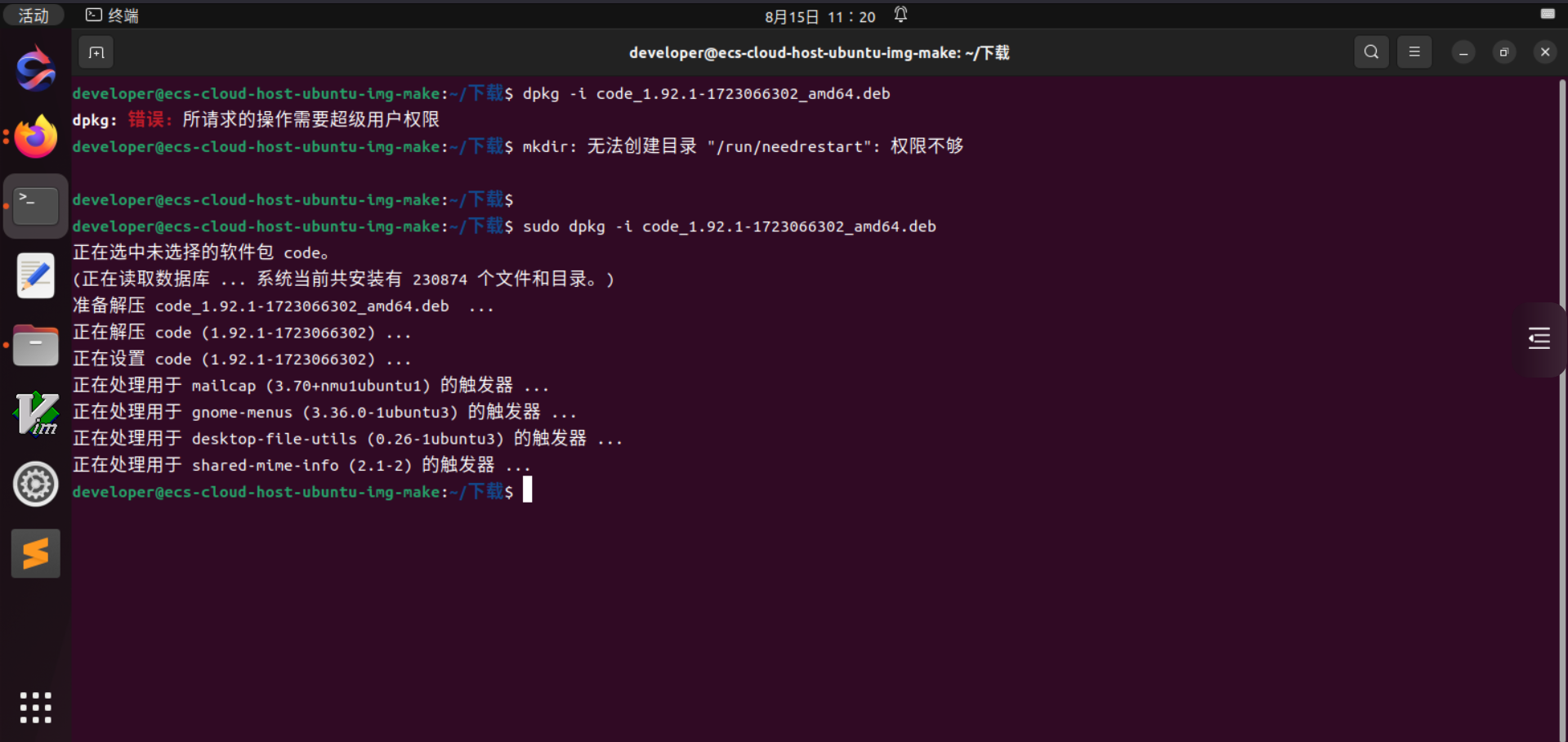
Task: Open a new terminal tab
Action: 96,51
